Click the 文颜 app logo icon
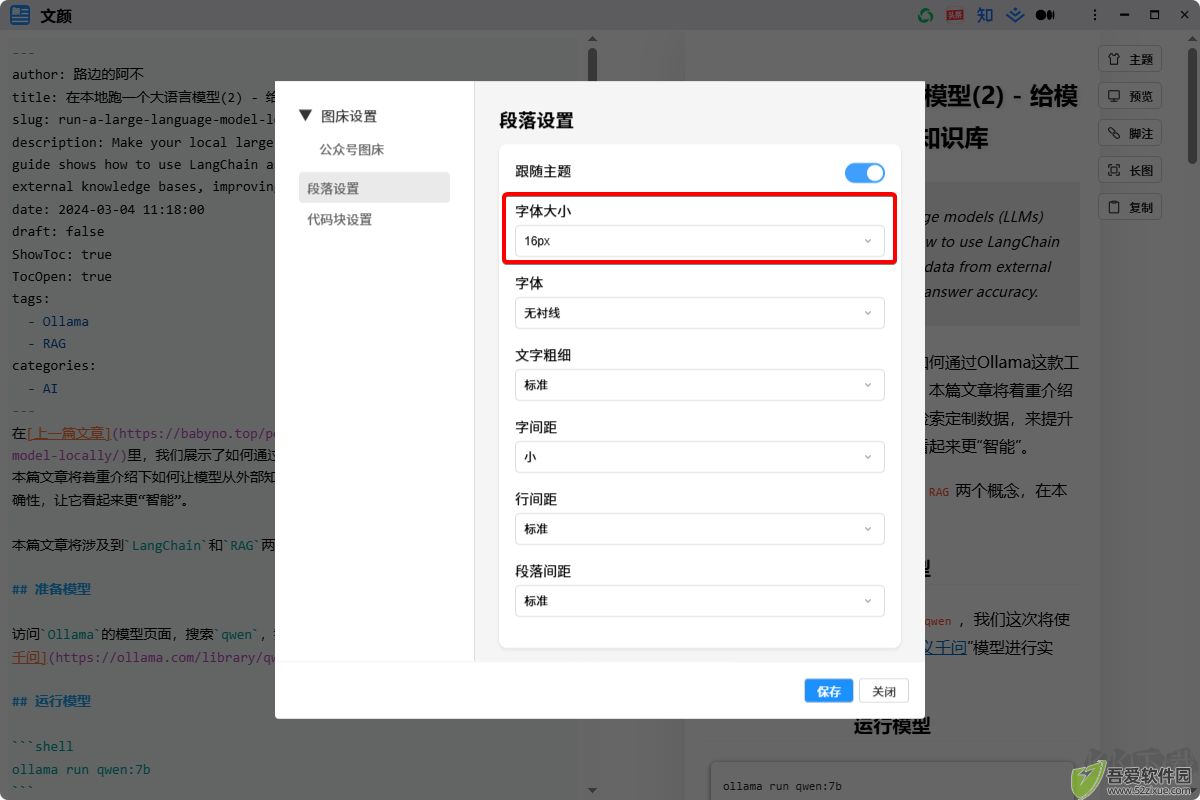Image resolution: width=1200 pixels, height=800 pixels. point(20,15)
